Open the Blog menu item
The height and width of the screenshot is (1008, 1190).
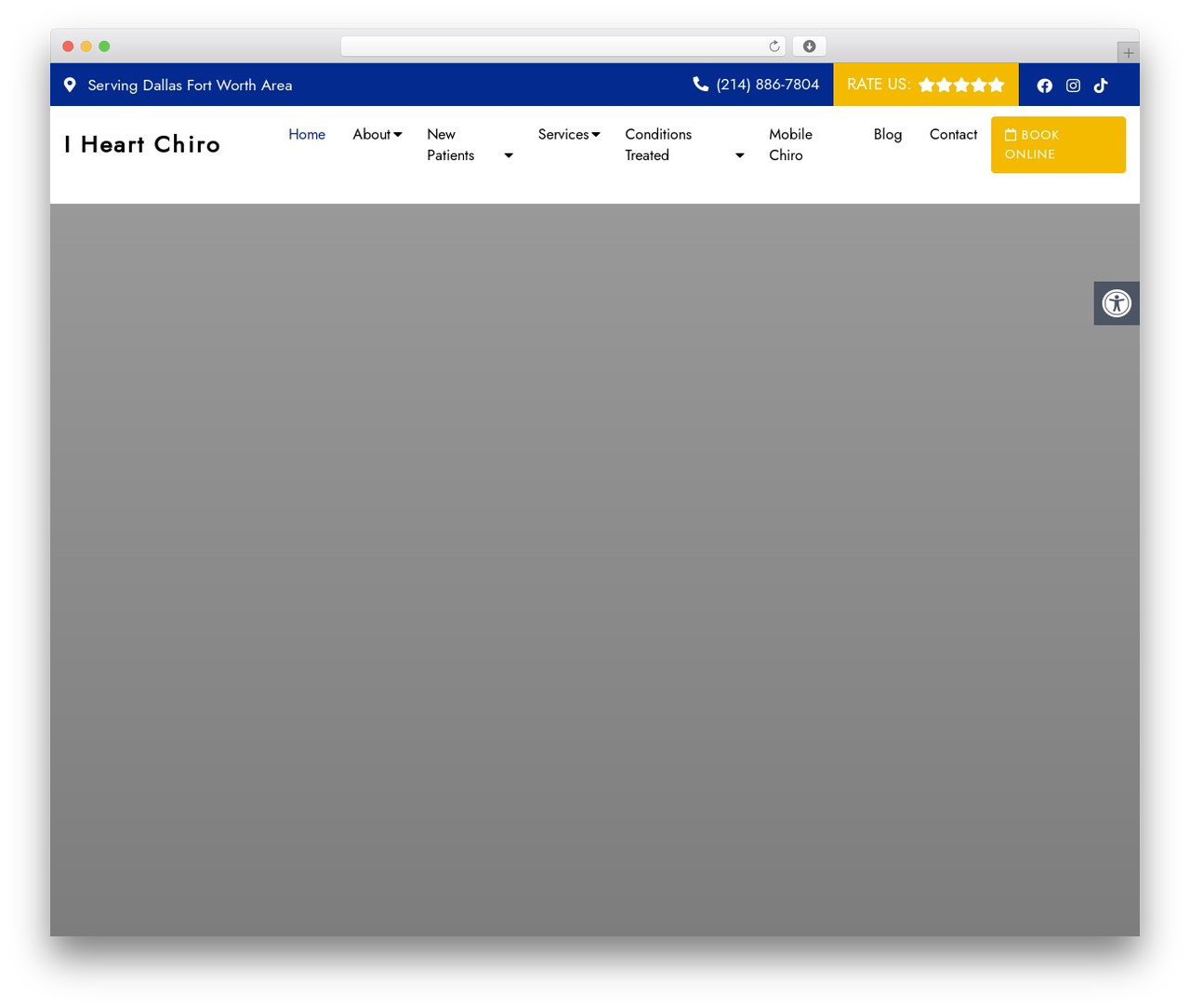888,134
